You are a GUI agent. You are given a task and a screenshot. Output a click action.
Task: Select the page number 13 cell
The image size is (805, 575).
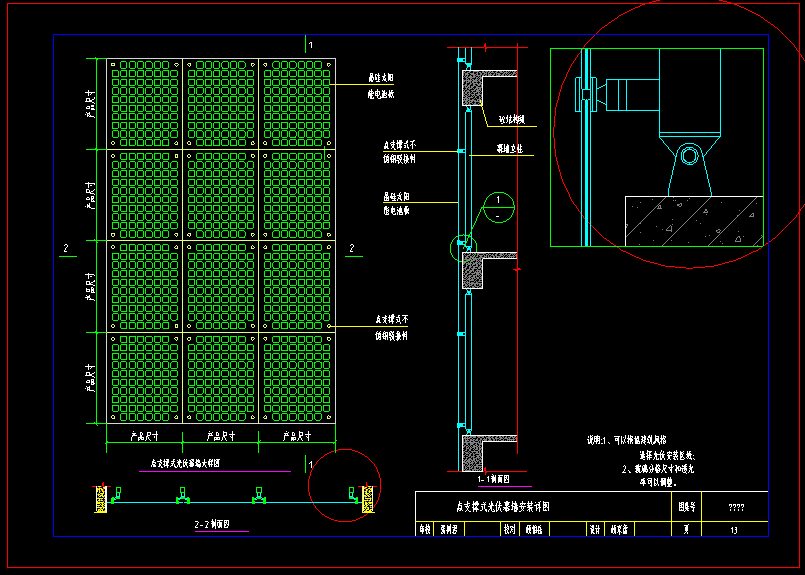pos(734,530)
